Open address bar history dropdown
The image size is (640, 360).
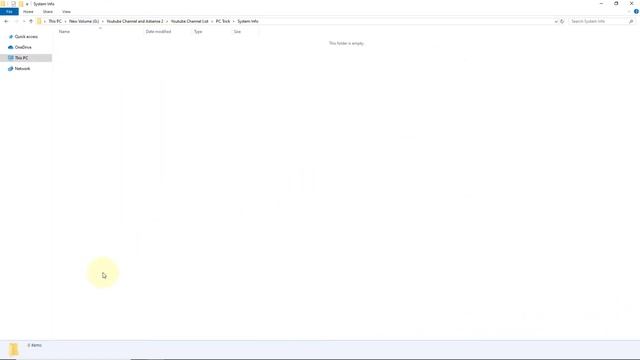pyautogui.click(x=556, y=21)
